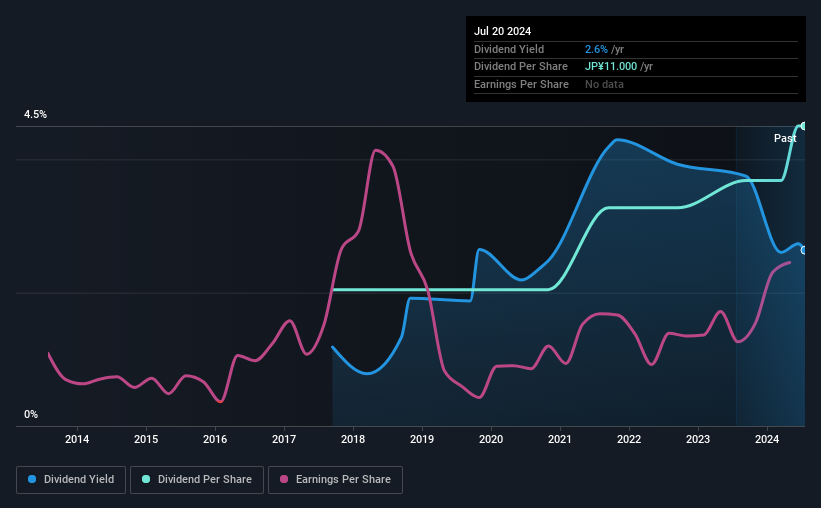The width and height of the screenshot is (821, 508).
Task: Click the 2015 x-axis label
Action: [146, 439]
